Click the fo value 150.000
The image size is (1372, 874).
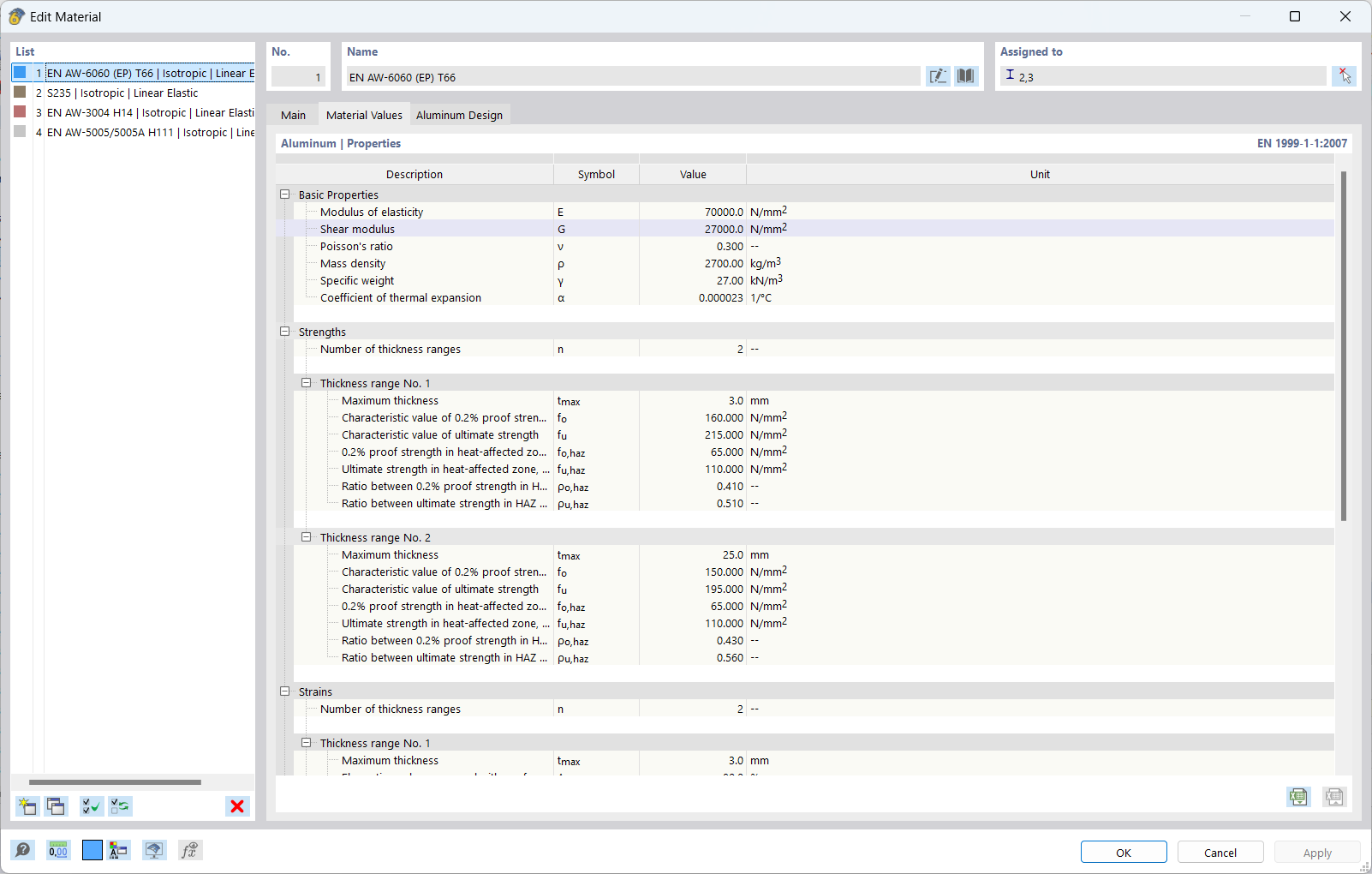(692, 572)
